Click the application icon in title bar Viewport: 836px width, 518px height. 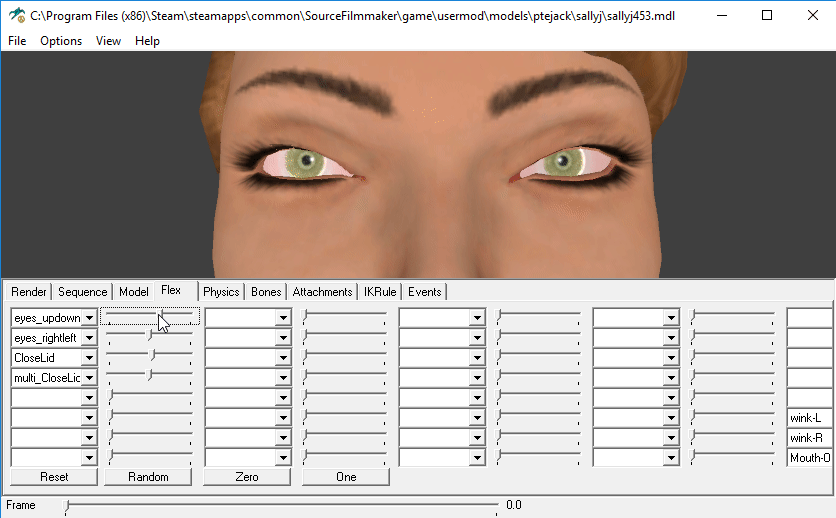[x=17, y=15]
